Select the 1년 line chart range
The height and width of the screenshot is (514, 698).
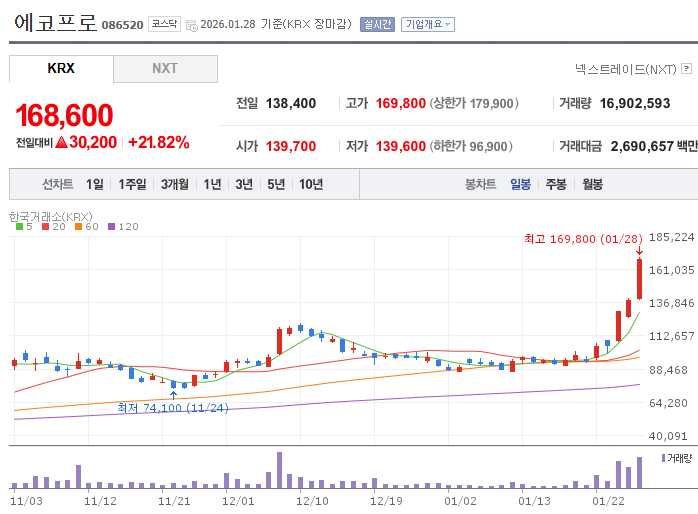pyautogui.click(x=212, y=184)
